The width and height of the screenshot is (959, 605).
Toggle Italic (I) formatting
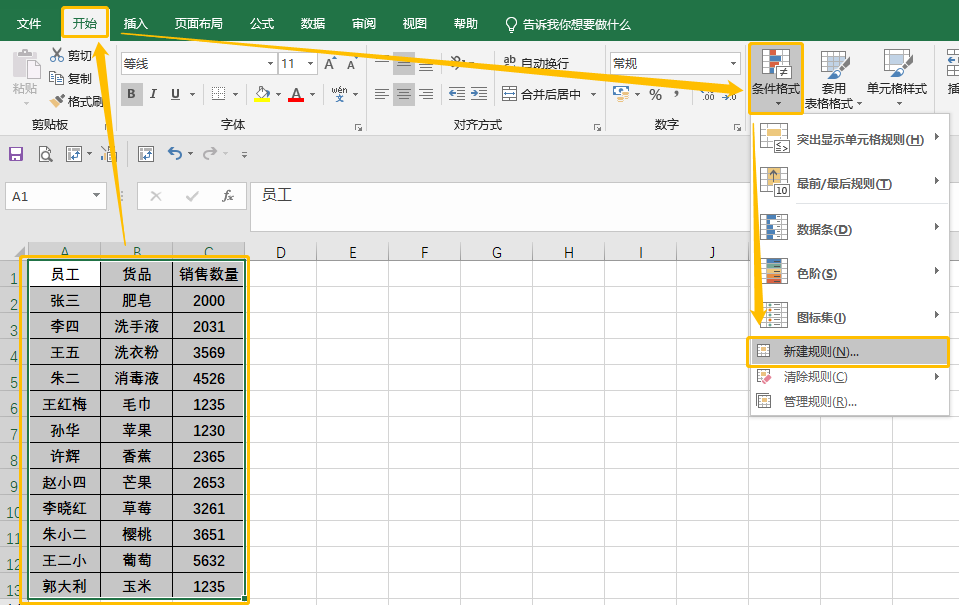point(153,94)
